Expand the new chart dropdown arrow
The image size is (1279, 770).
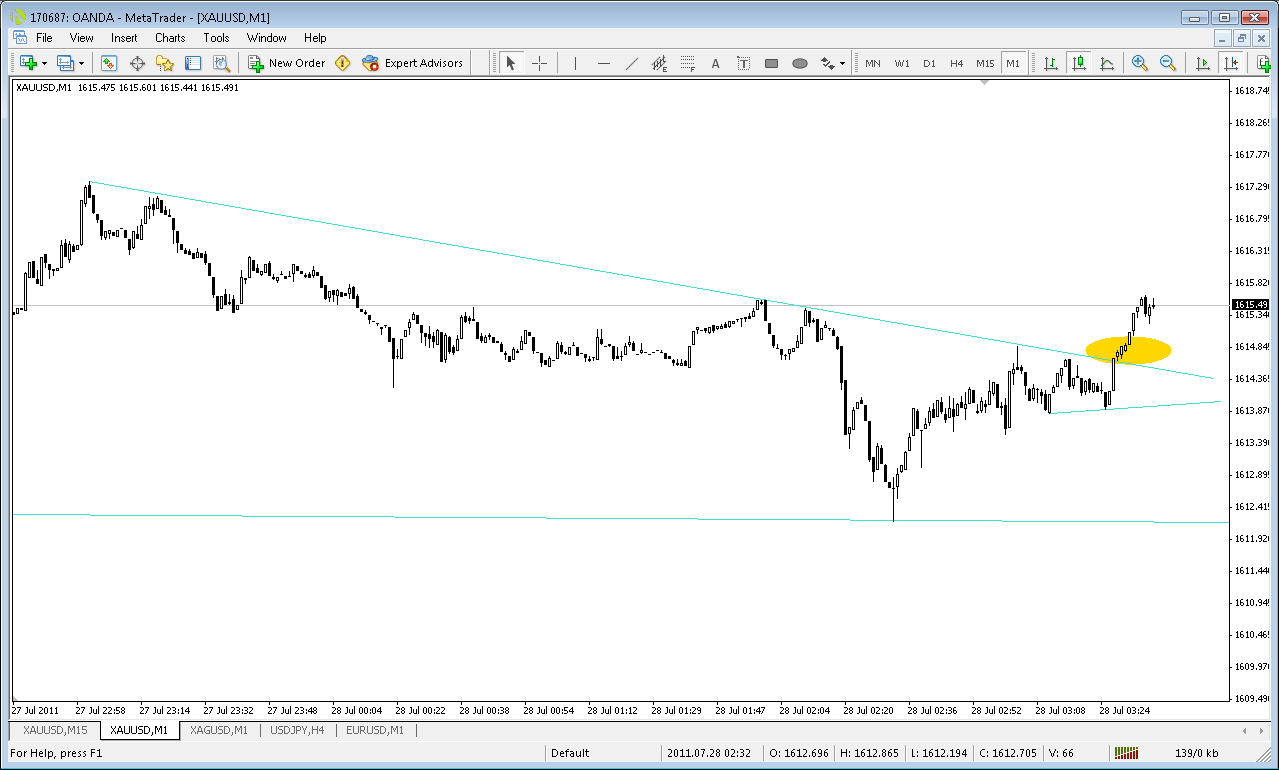(x=44, y=63)
